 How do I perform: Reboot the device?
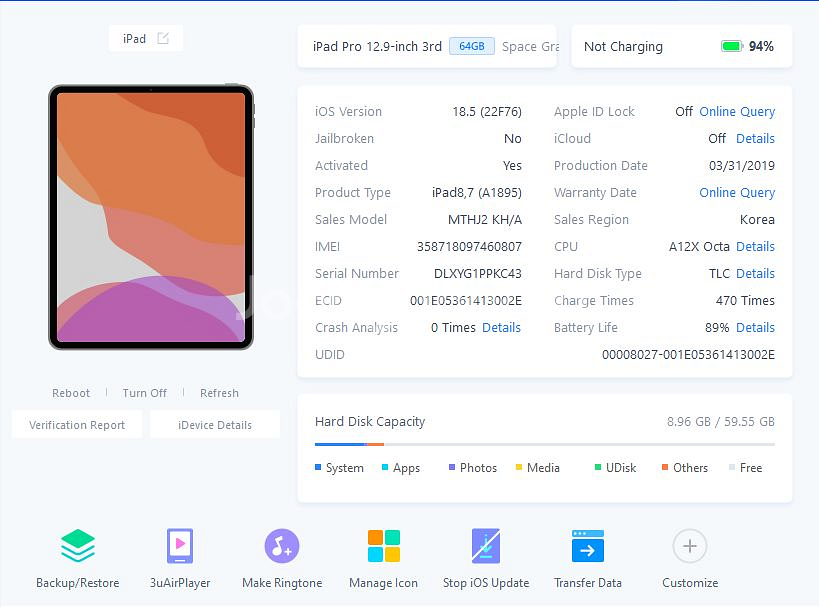(71, 393)
